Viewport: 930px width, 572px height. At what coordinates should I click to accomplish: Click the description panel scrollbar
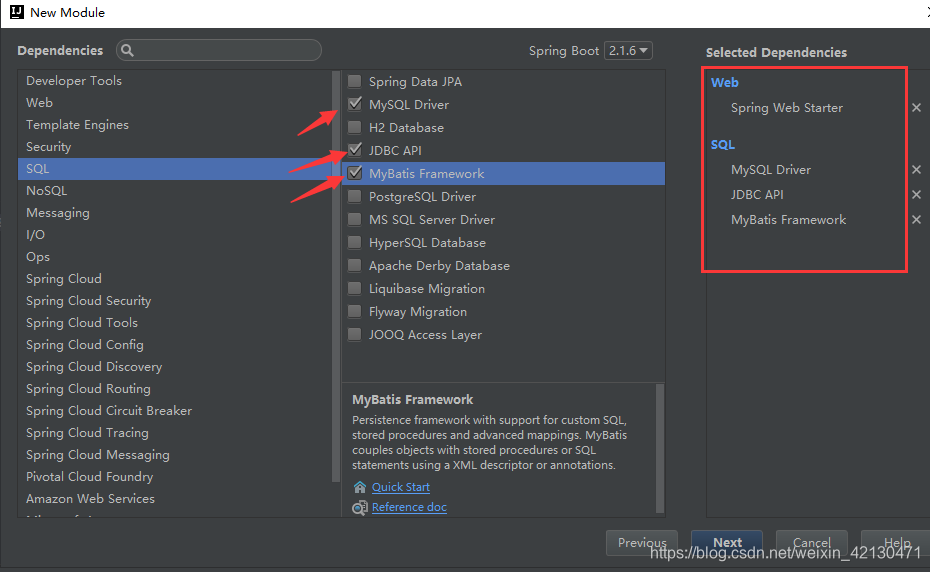pyautogui.click(x=660, y=448)
